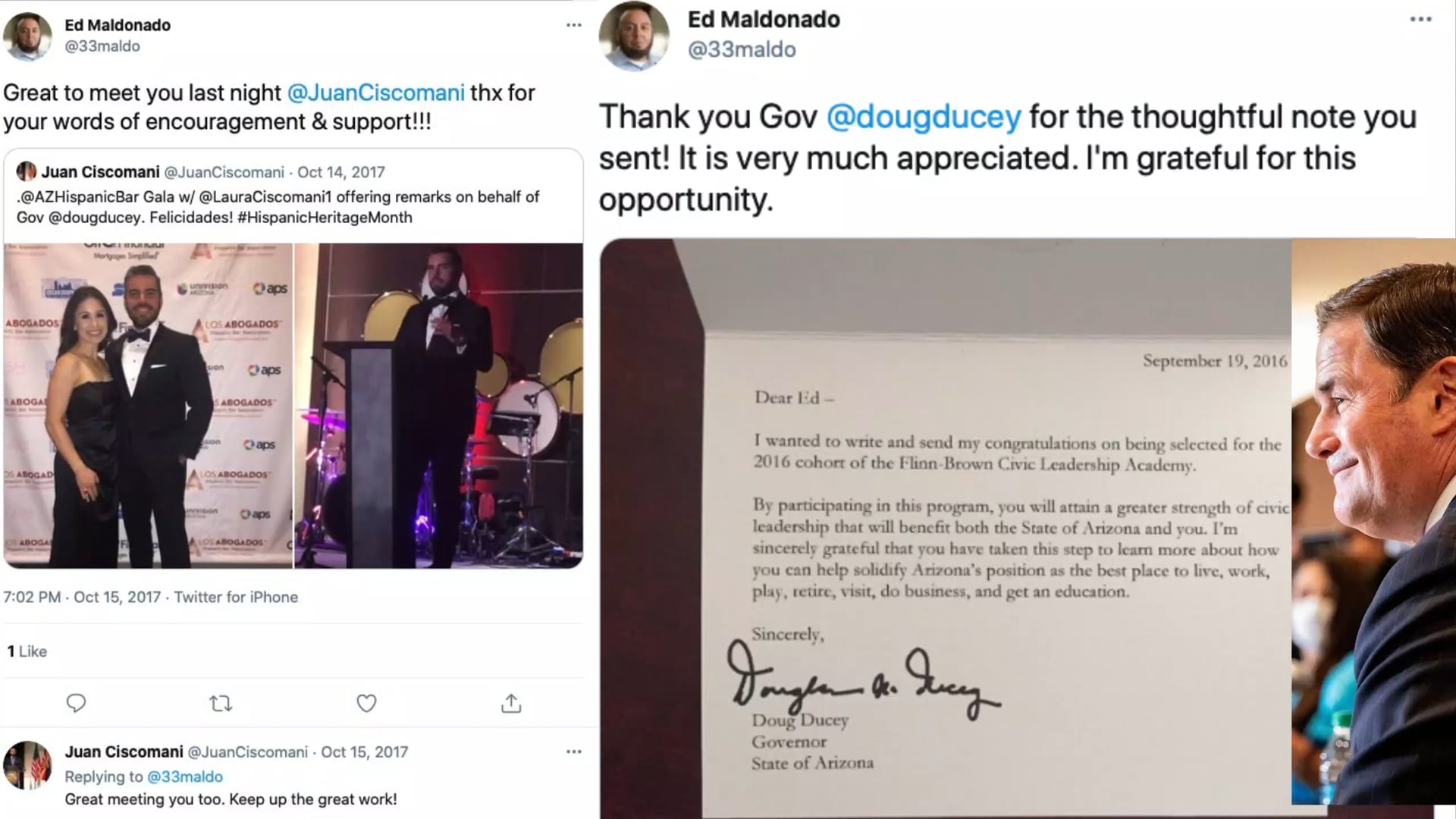Open Juan Ciscomani's reply avatar
1456x819 pixels.
pyautogui.click(x=28, y=765)
